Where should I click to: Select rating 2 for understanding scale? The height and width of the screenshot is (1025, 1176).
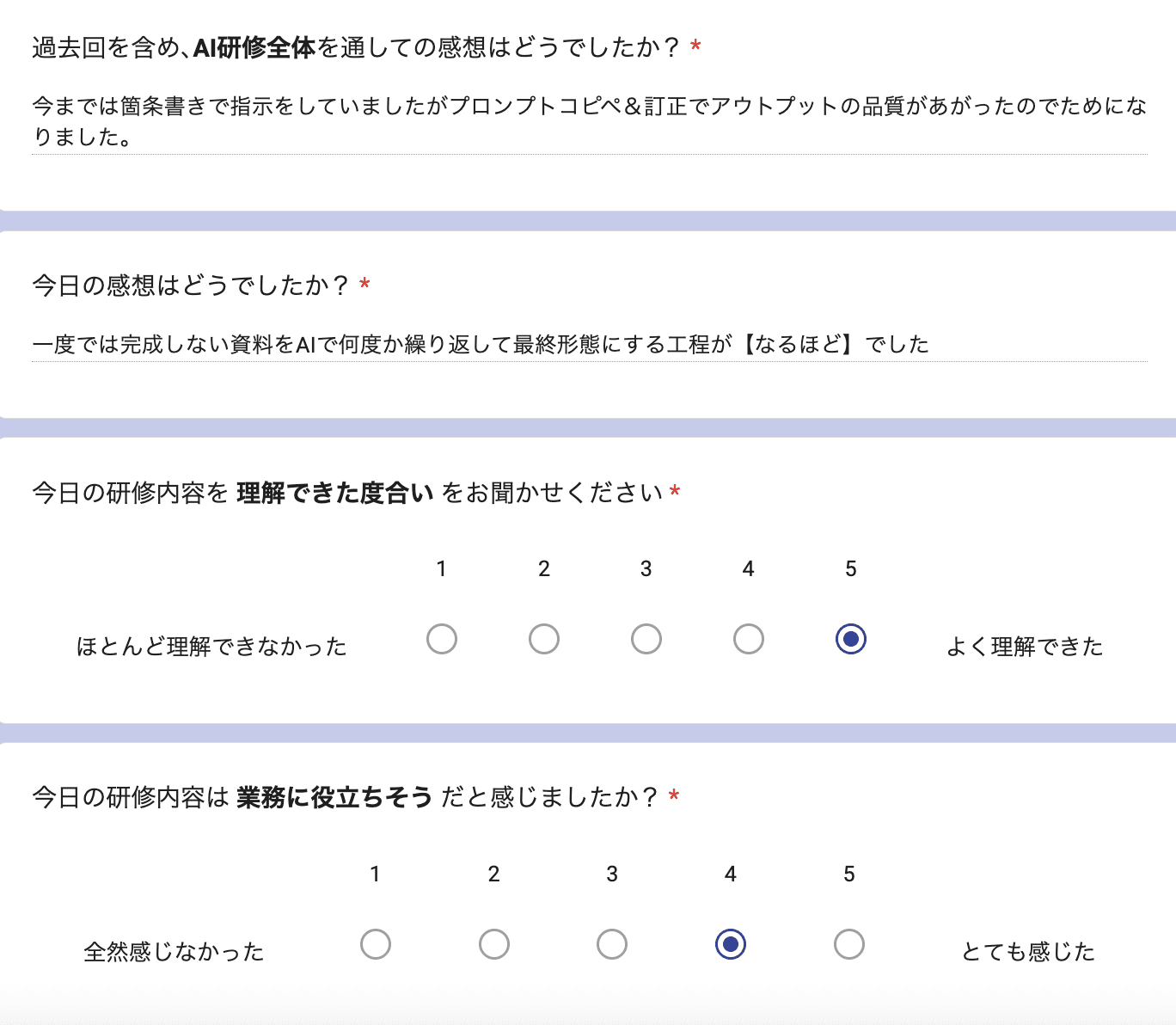pos(544,639)
